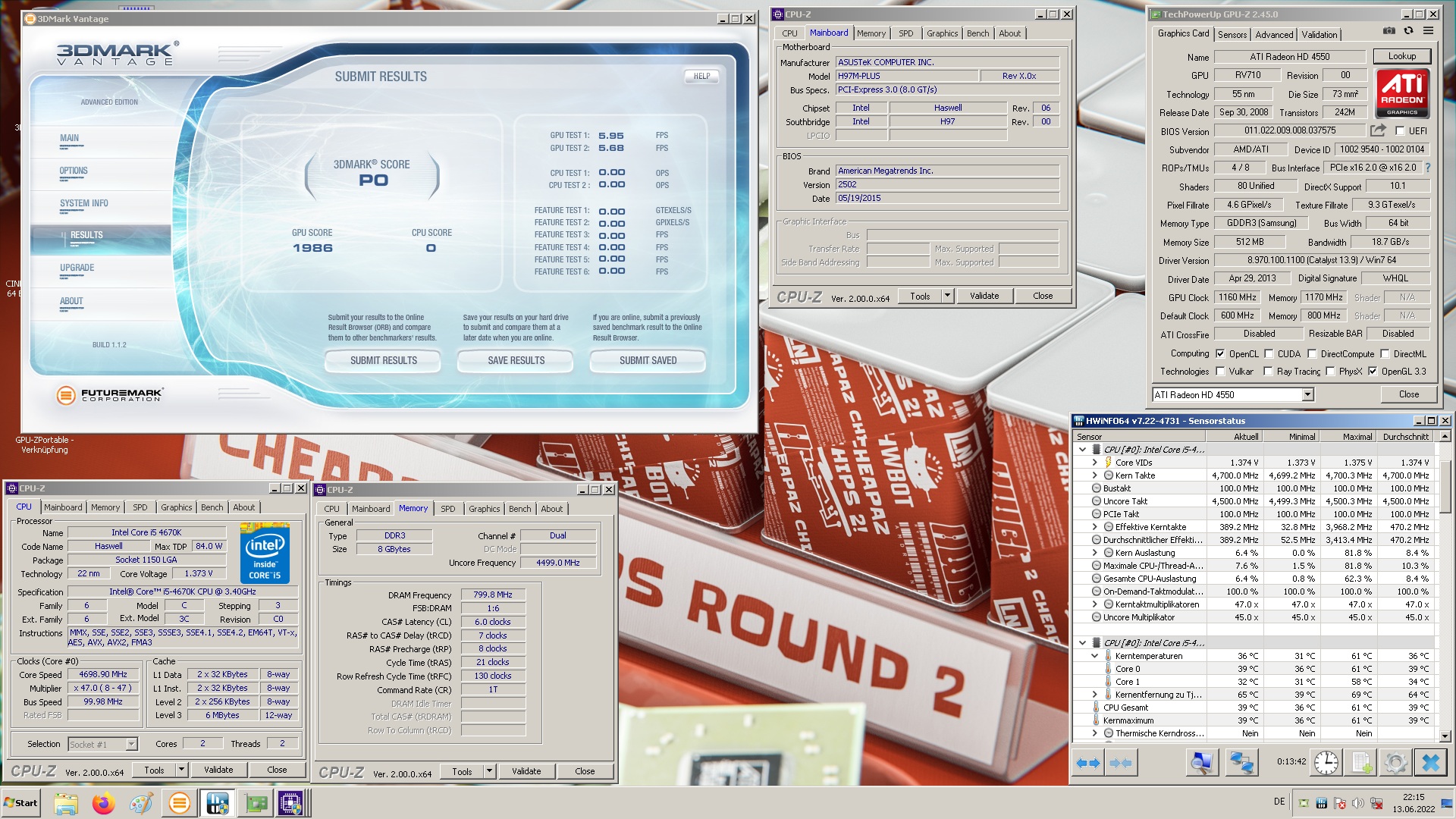Click HELP button in 3DMark Vantage
Viewport: 1456px width, 819px height.
(701, 76)
